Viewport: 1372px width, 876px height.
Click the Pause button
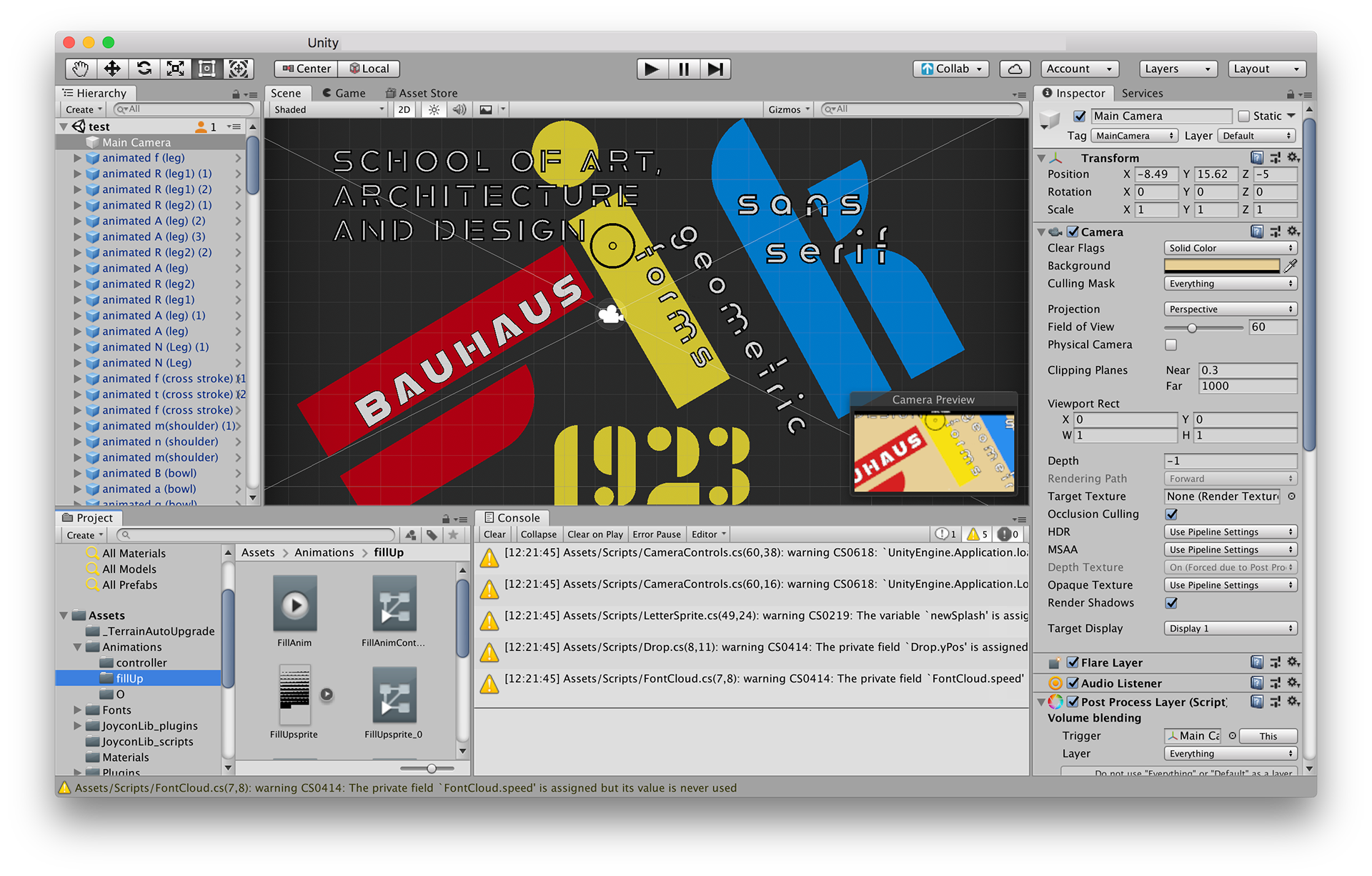pos(684,69)
